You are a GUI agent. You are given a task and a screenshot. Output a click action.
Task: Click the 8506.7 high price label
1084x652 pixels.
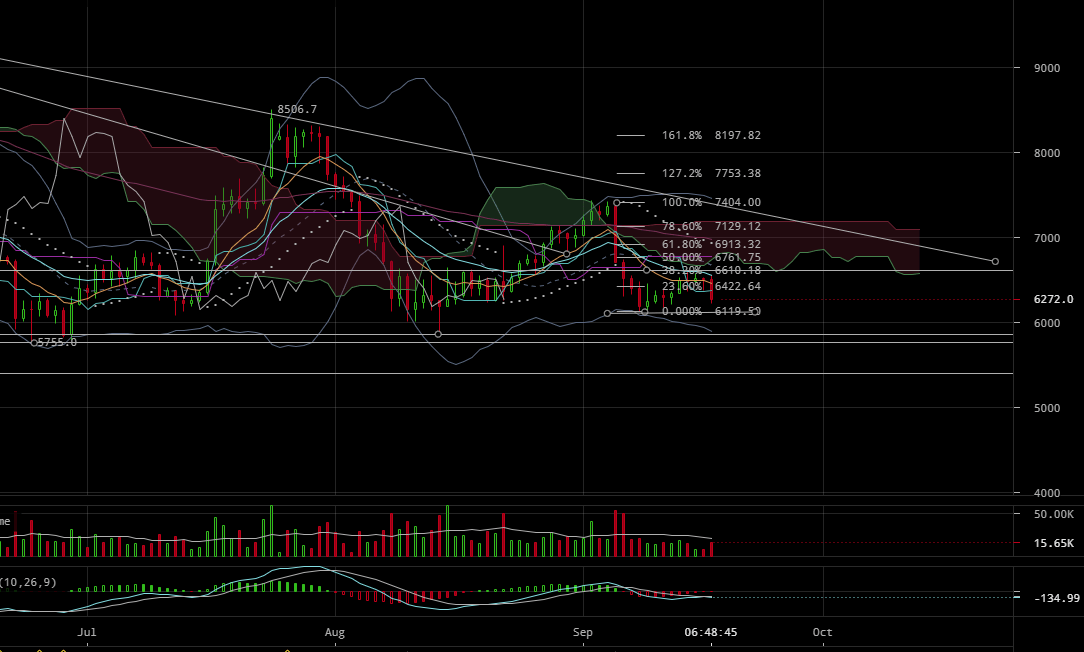tap(297, 109)
